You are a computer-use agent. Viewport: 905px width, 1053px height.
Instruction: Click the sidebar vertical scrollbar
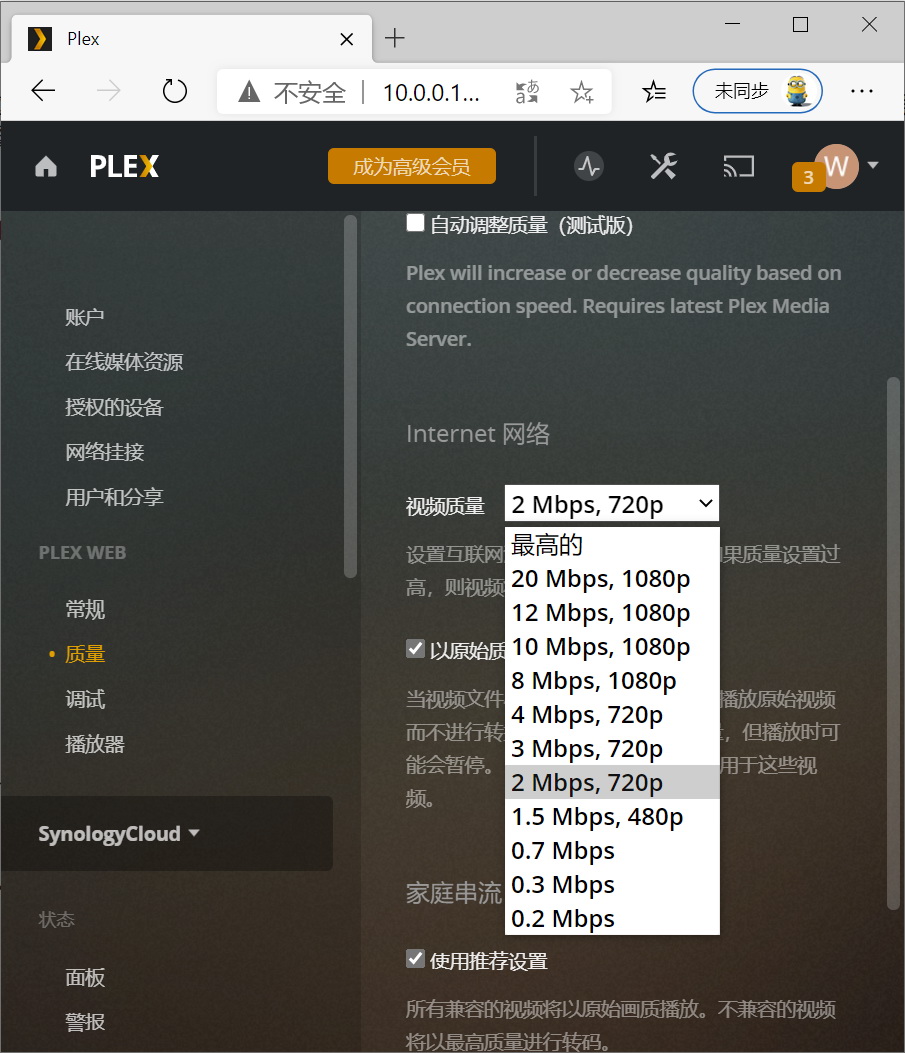[x=350, y=396]
